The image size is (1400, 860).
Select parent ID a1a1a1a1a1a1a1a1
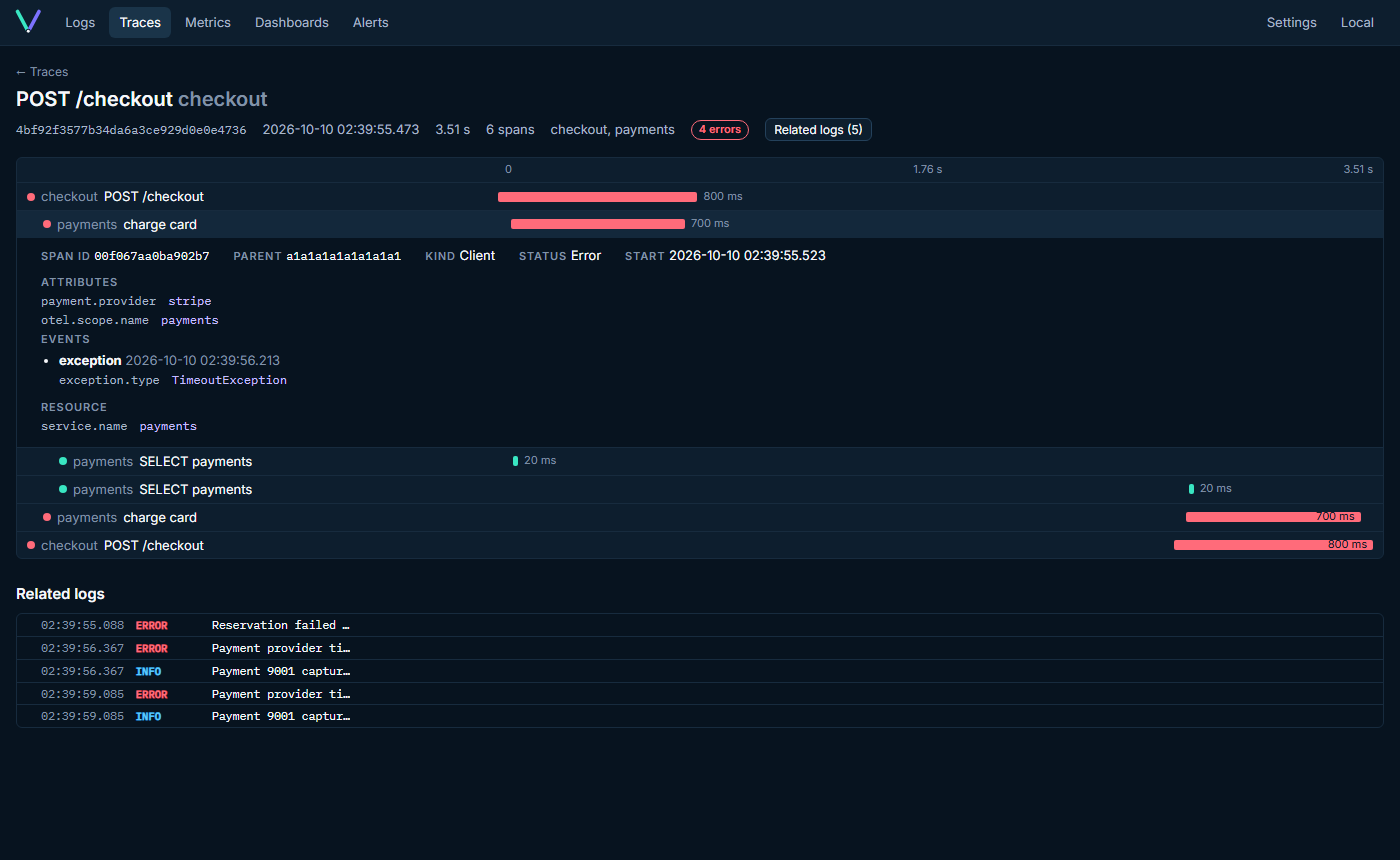point(344,256)
